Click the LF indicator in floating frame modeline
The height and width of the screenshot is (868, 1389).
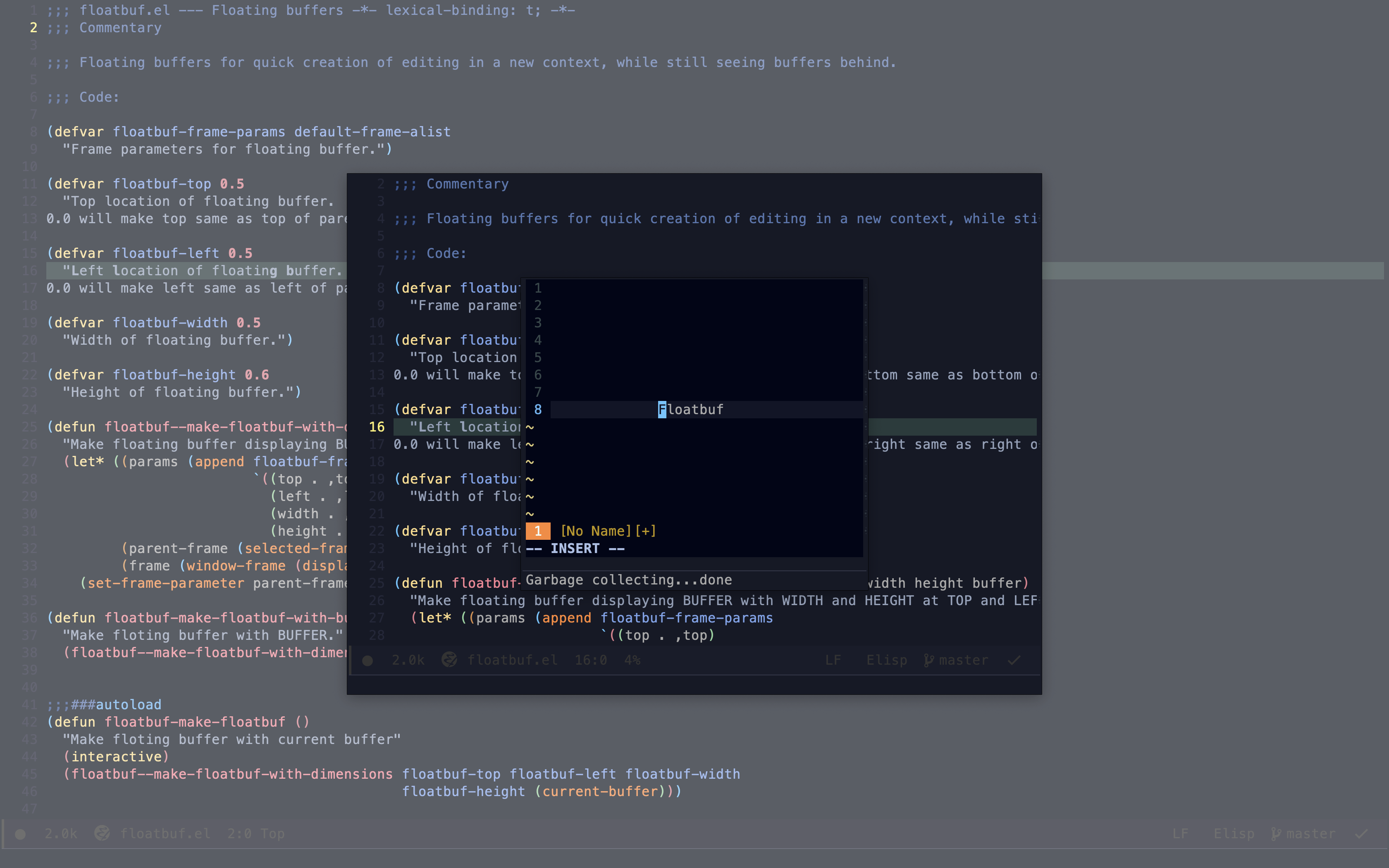point(833,660)
